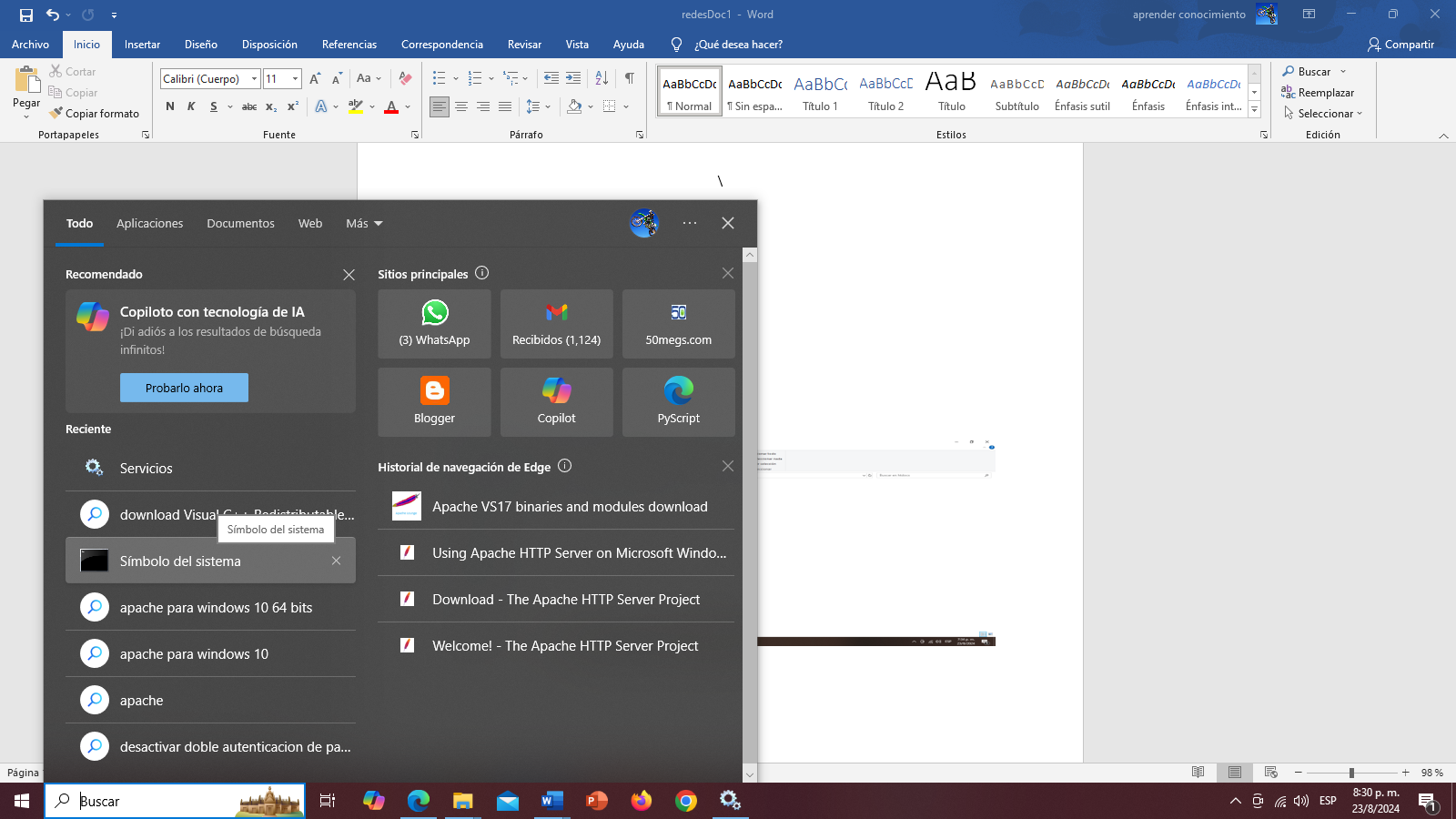The height and width of the screenshot is (819, 1456).
Task: Toggle align left paragraph button
Action: [440, 106]
